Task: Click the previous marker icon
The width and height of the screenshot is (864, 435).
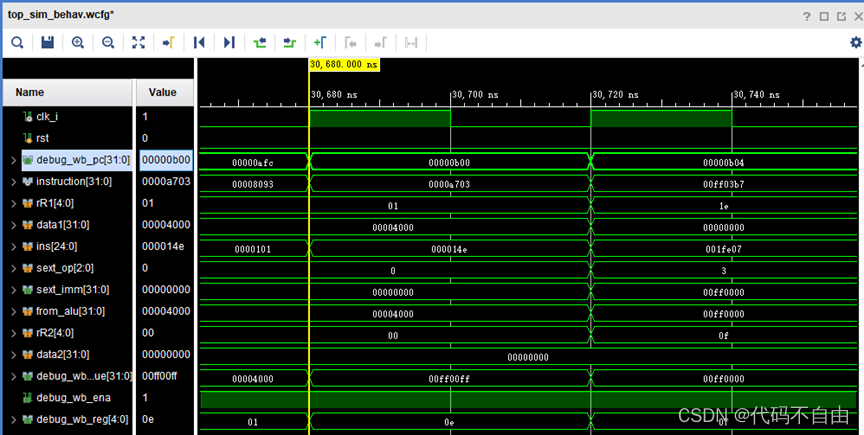Action: pos(350,42)
